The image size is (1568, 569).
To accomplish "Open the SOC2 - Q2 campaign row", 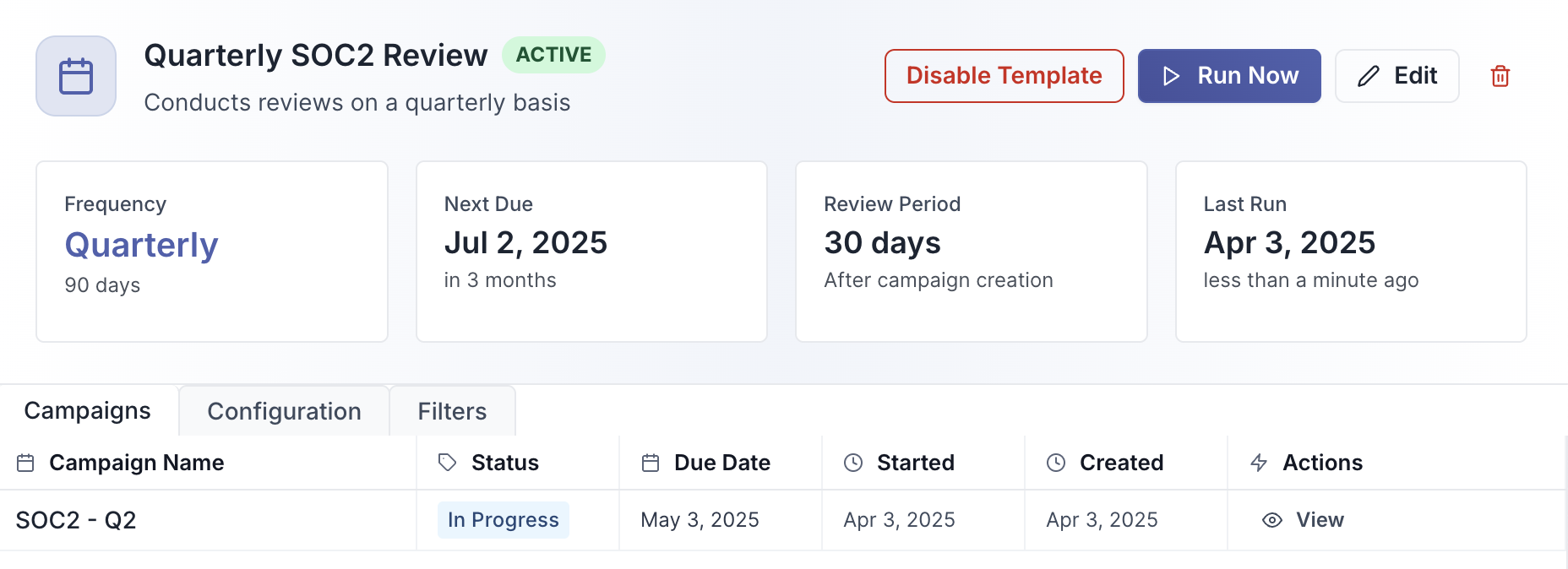I will click(x=76, y=520).
